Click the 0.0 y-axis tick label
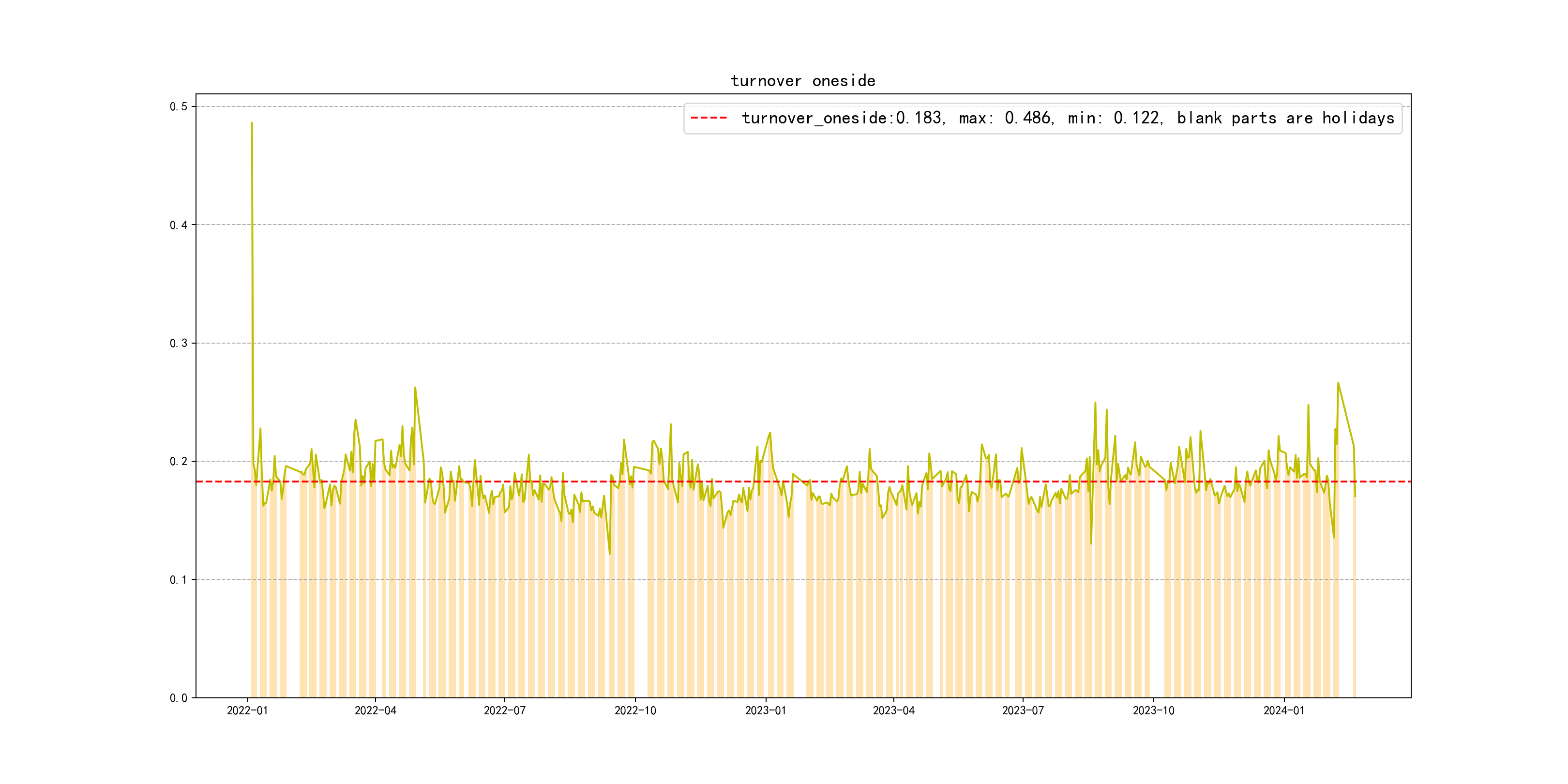 pyautogui.click(x=179, y=698)
